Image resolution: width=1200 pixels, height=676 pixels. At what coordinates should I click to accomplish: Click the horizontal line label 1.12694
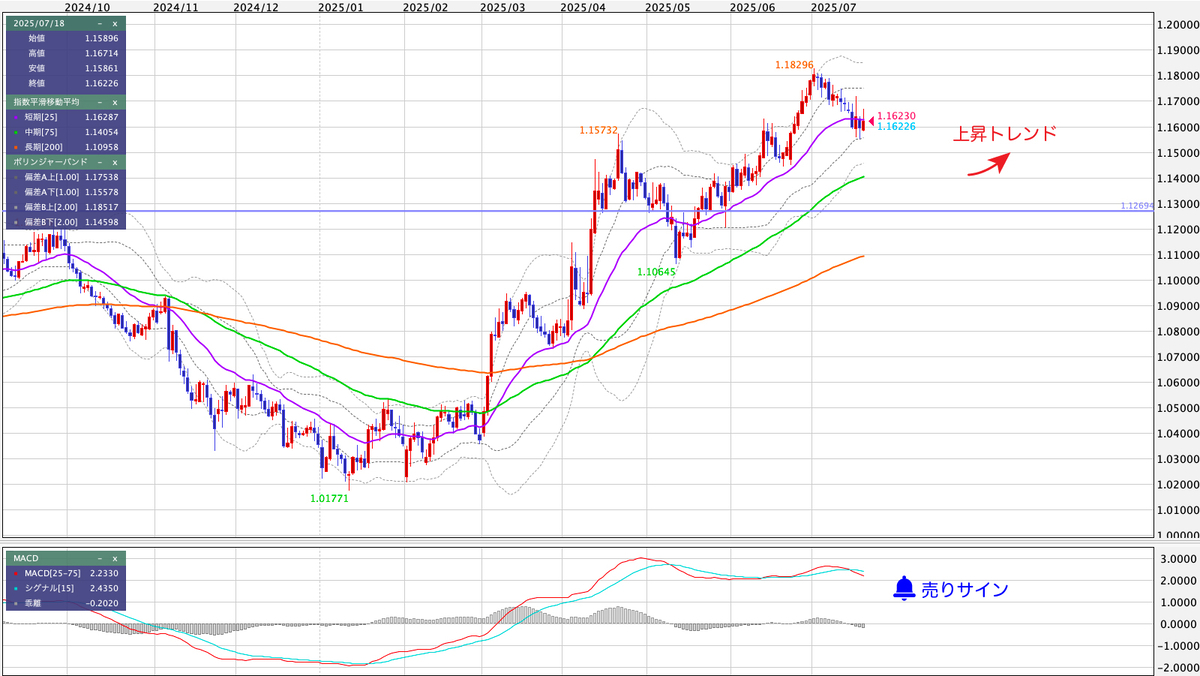point(1137,205)
